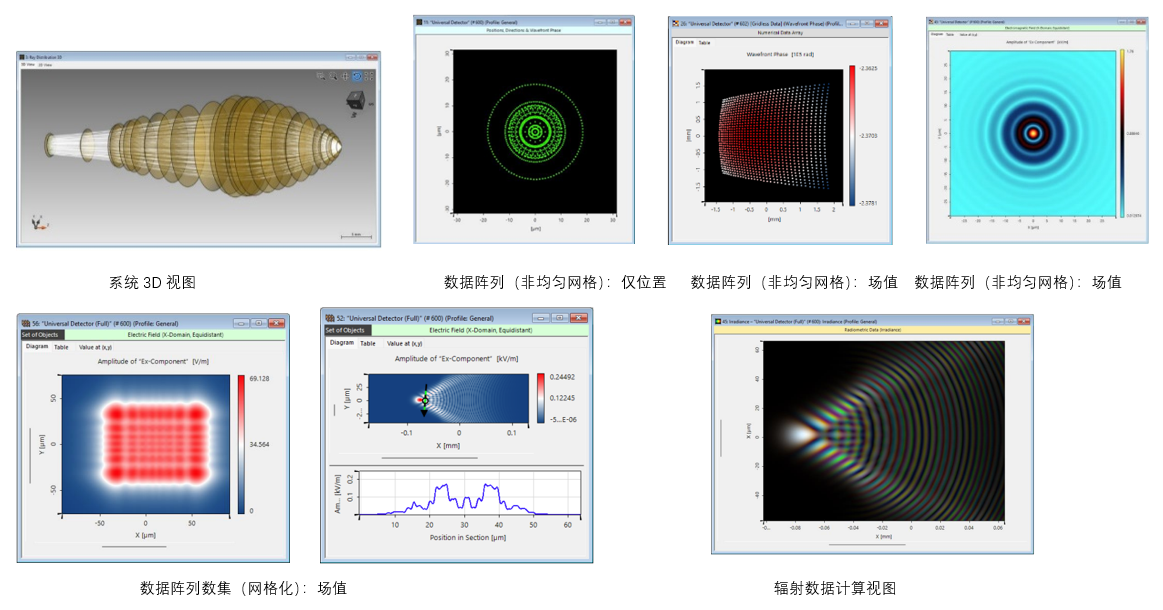Select Diagram tab in window 52 Universal Detector
Screen dimensions: 1163x610
[342, 343]
